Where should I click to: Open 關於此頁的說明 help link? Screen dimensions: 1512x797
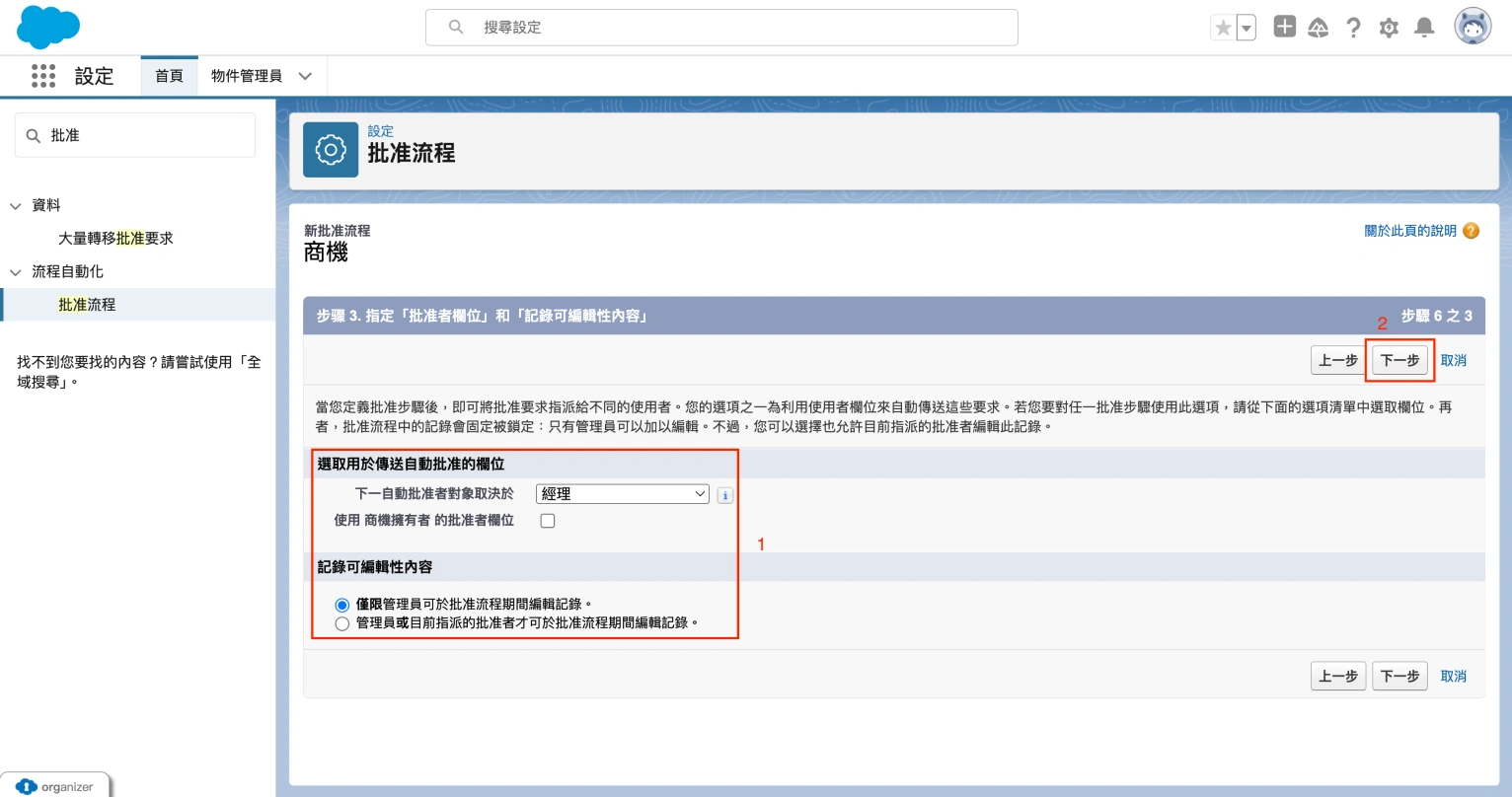(x=1410, y=231)
